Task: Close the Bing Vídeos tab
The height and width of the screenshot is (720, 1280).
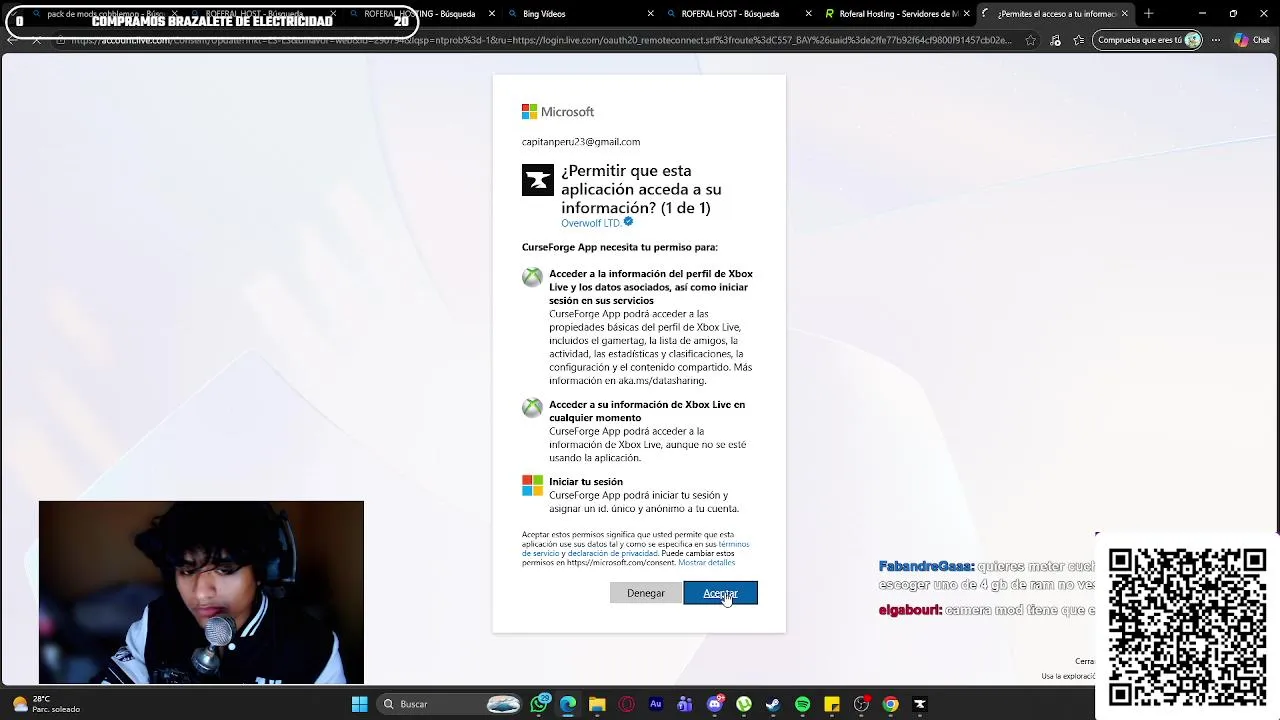Action: click(651, 14)
